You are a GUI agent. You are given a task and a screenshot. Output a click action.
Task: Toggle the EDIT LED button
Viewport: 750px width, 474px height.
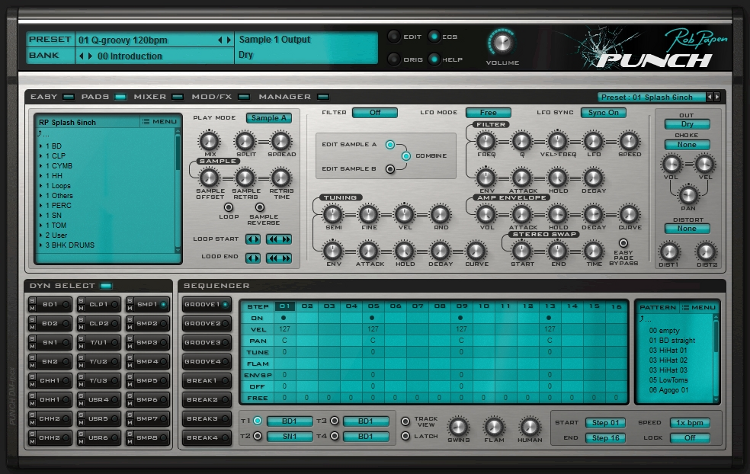(394, 36)
